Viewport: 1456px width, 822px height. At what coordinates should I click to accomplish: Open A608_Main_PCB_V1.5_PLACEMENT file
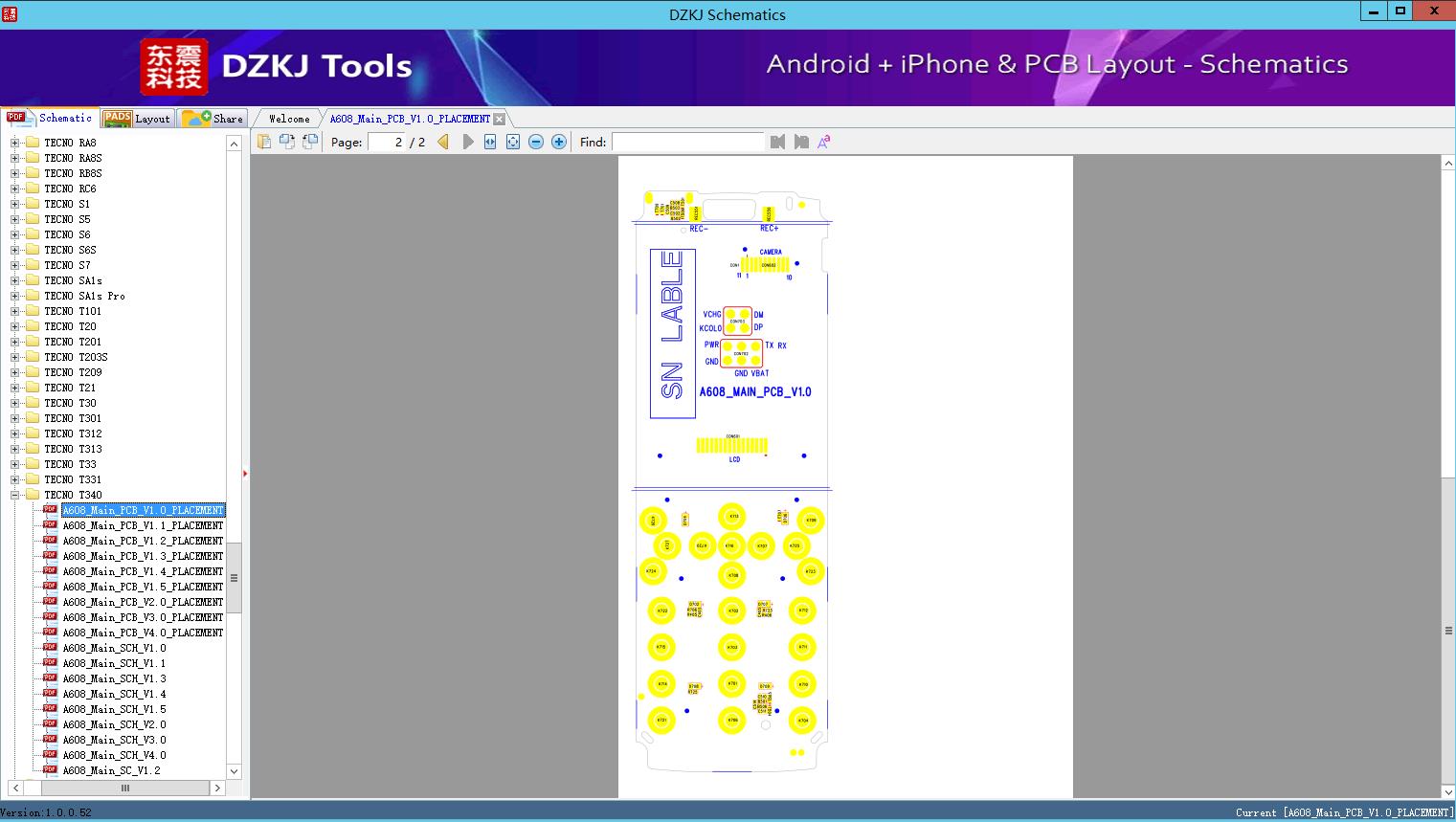(143, 587)
